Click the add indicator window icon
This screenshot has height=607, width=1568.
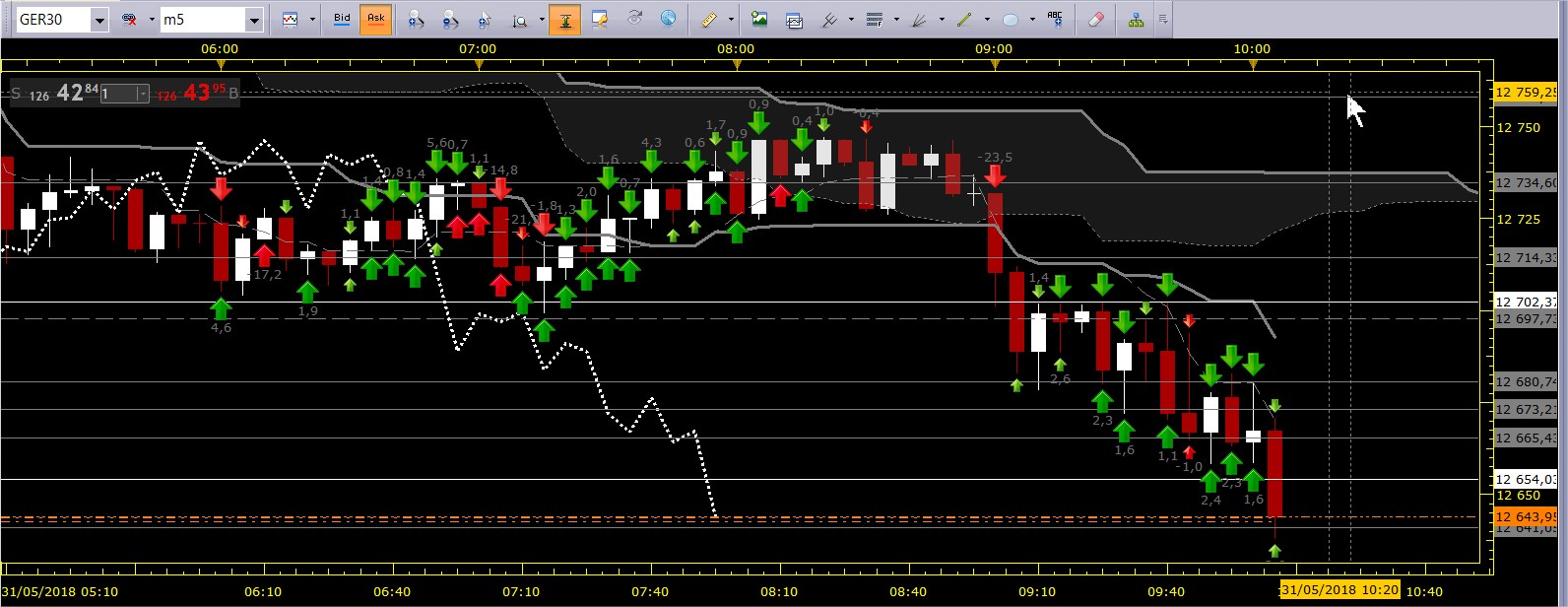[794, 19]
